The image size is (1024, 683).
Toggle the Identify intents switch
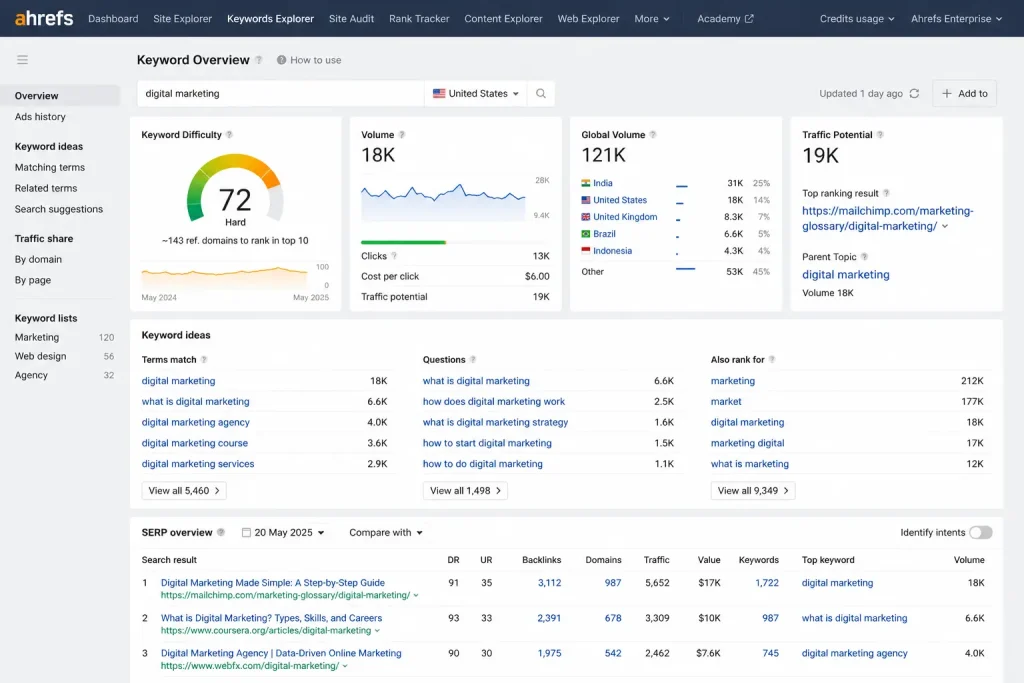pyautogui.click(x=980, y=532)
